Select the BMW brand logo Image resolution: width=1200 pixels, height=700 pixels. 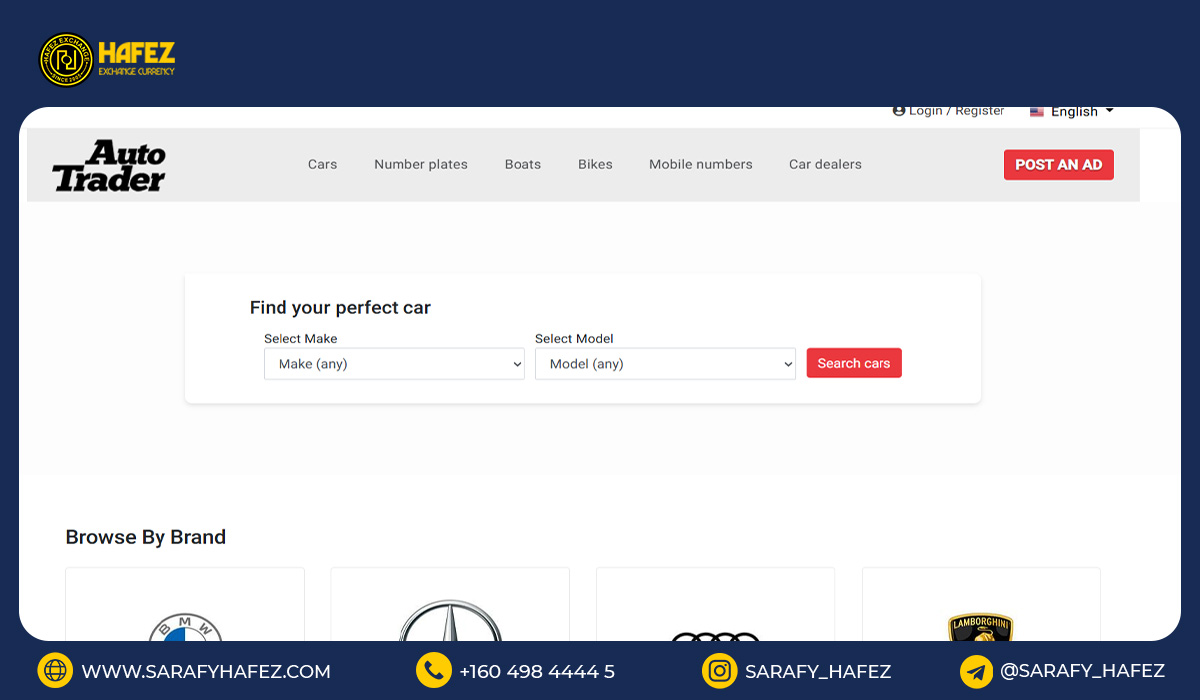click(x=185, y=628)
